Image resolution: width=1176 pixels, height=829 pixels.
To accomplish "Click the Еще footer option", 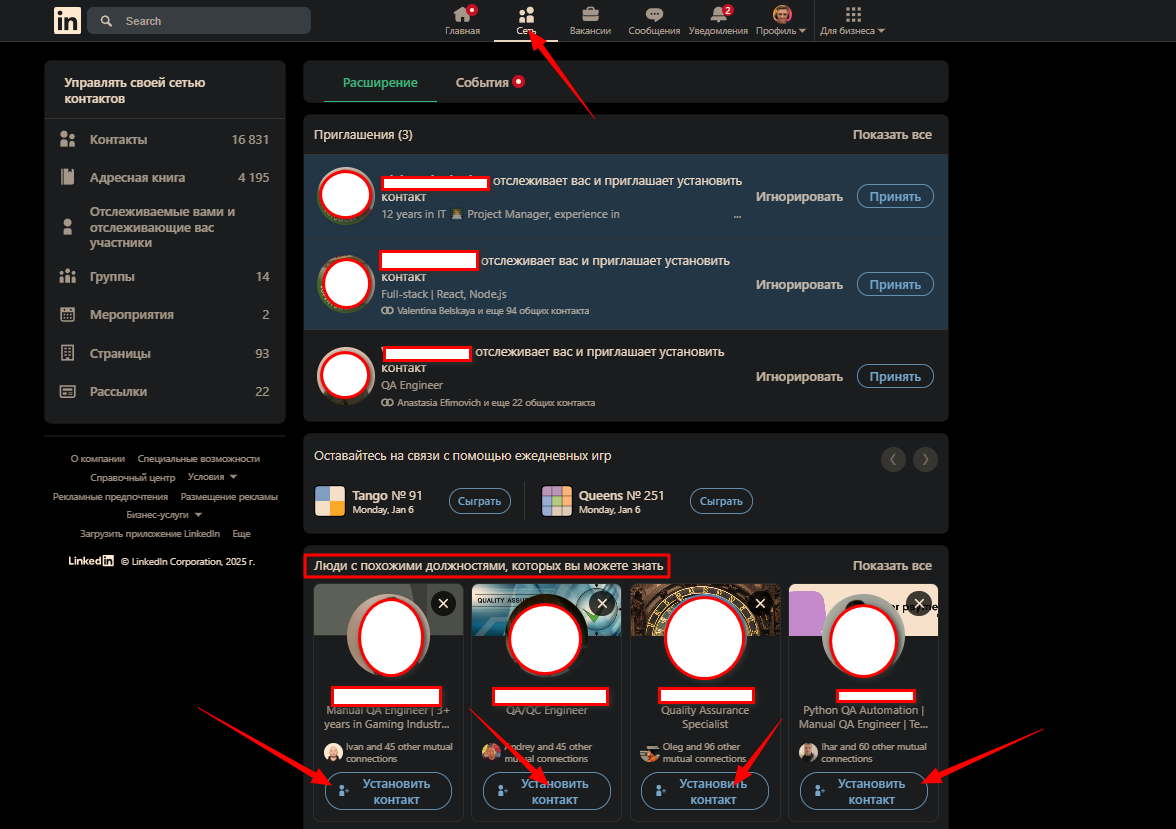I will point(242,533).
